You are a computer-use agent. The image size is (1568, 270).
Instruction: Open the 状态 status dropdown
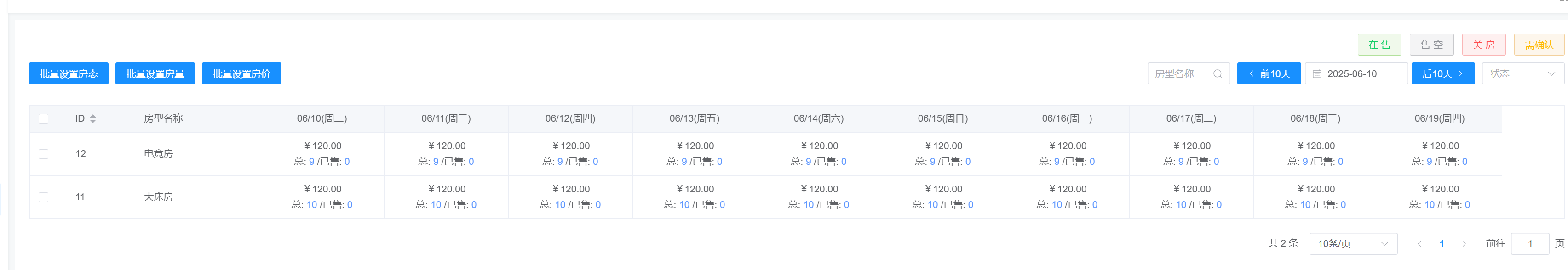(x=1522, y=73)
